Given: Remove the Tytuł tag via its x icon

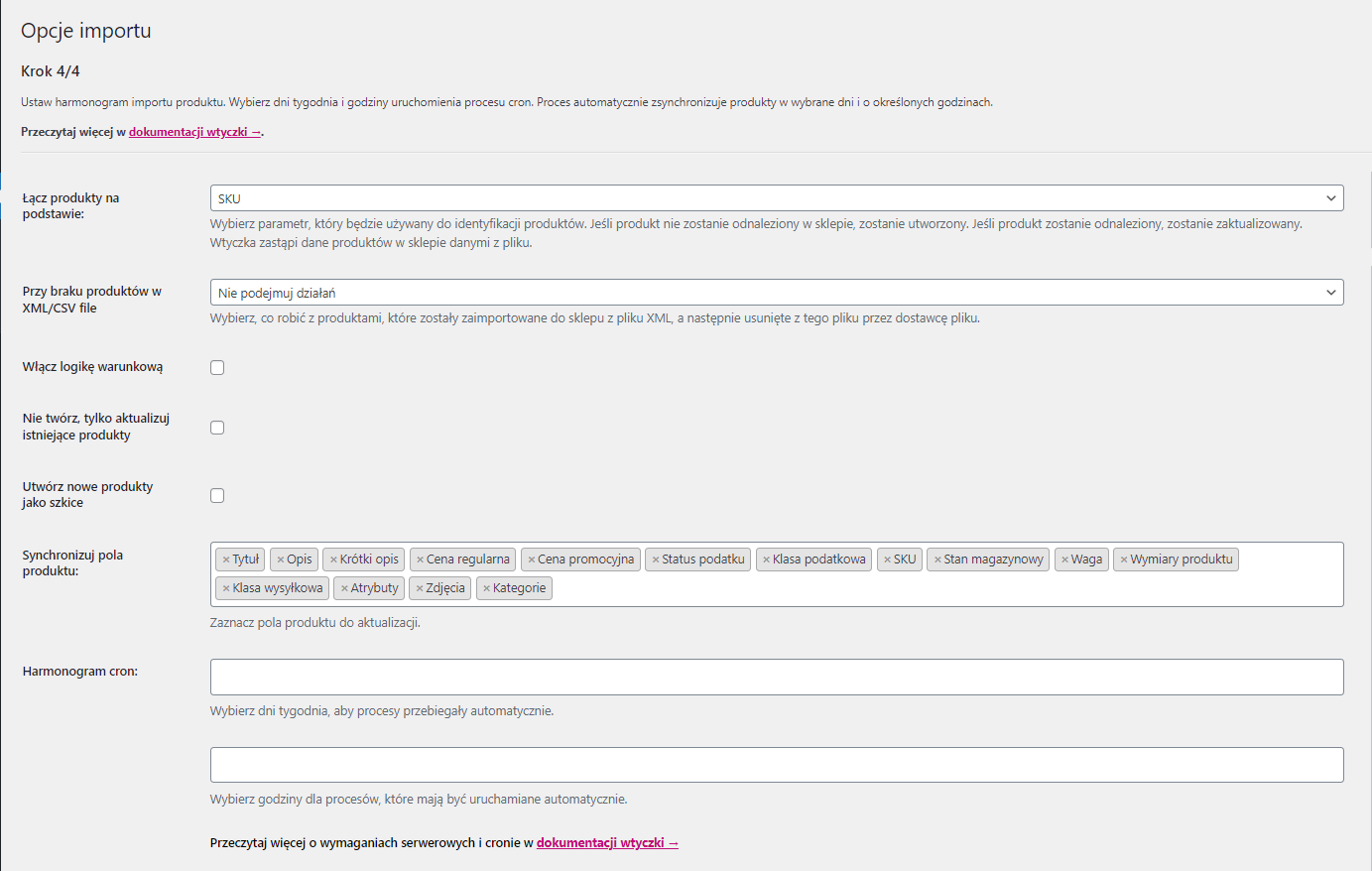Looking at the screenshot, I should click(226, 560).
